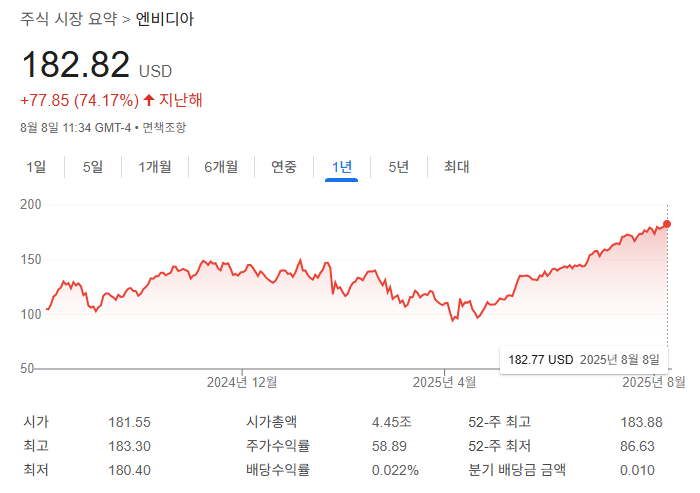Select the 1년 chart tab

tap(342, 167)
